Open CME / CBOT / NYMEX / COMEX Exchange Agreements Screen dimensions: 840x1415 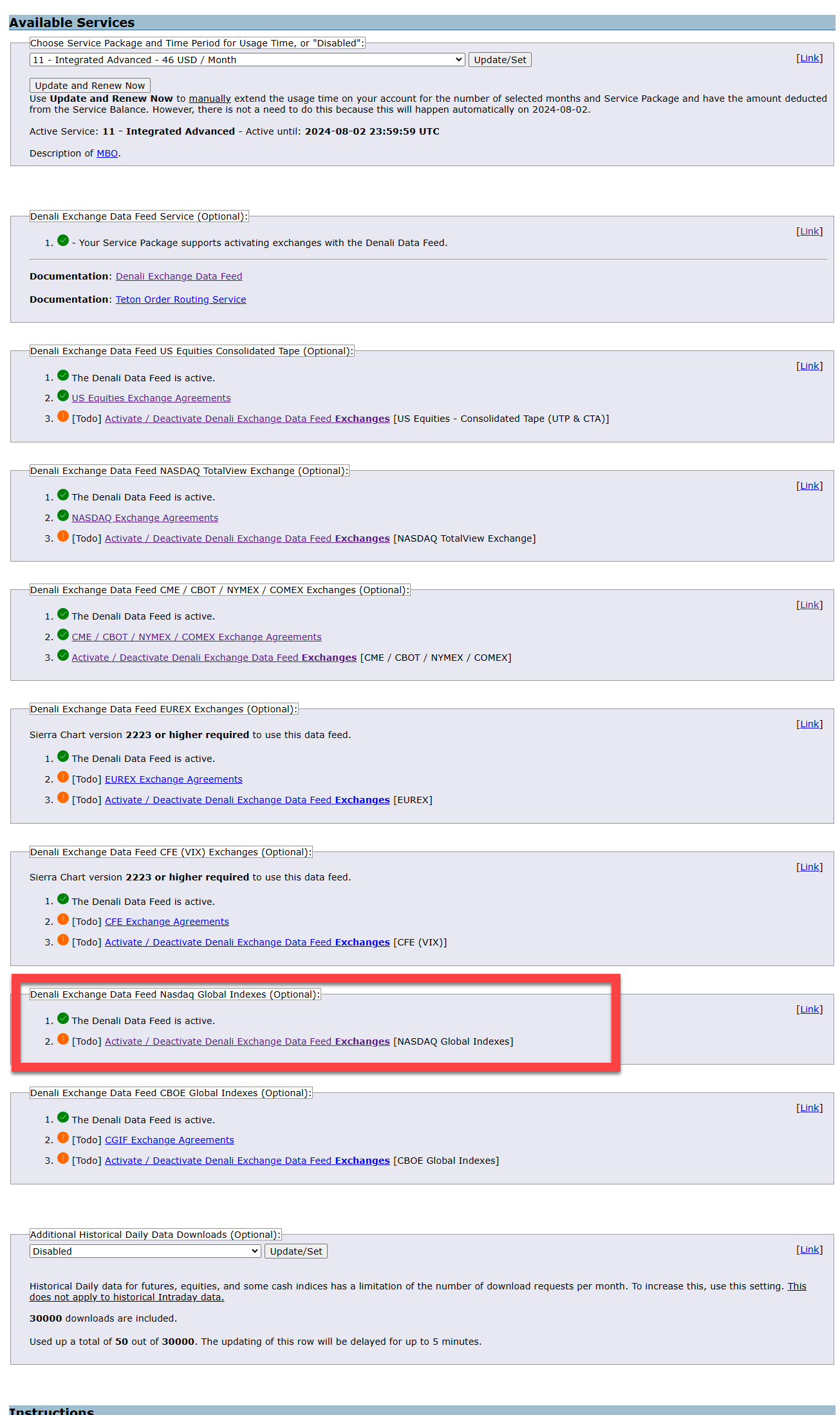point(196,637)
